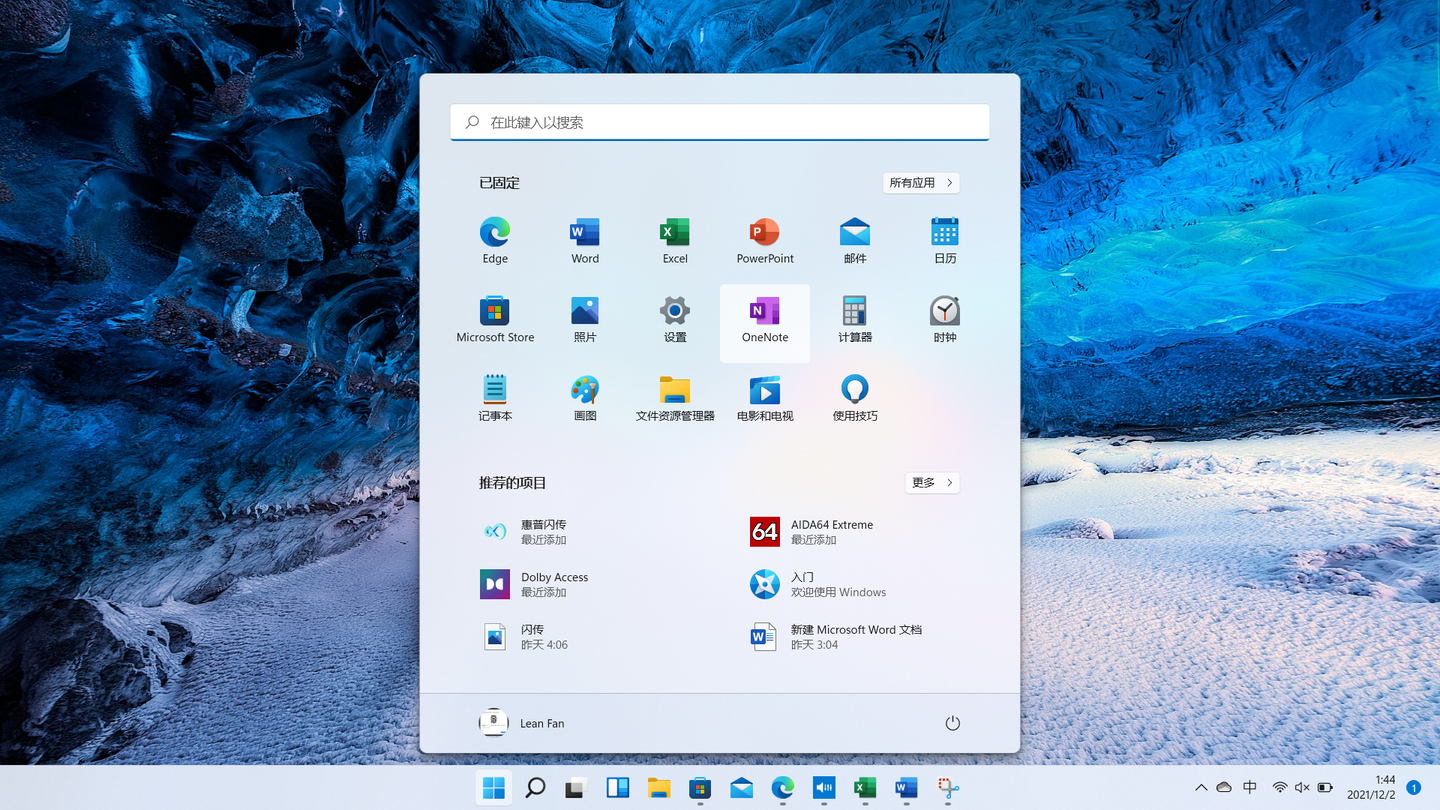1440x810 pixels.
Task: Open the 时钟 clock app
Action: (945, 320)
